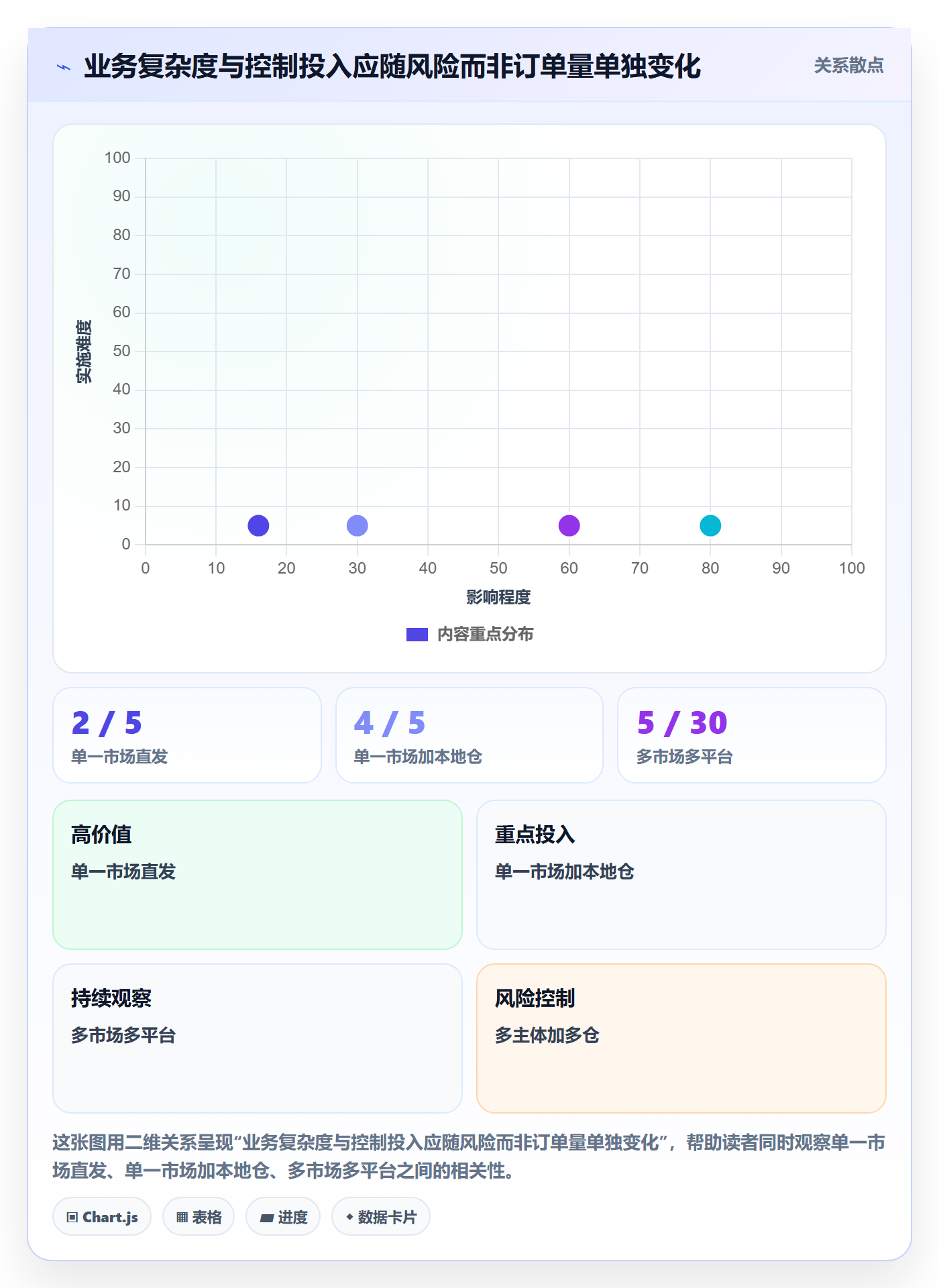The image size is (939, 1288).
Task: Click the x-axis title 影响程度
Action: [498, 597]
